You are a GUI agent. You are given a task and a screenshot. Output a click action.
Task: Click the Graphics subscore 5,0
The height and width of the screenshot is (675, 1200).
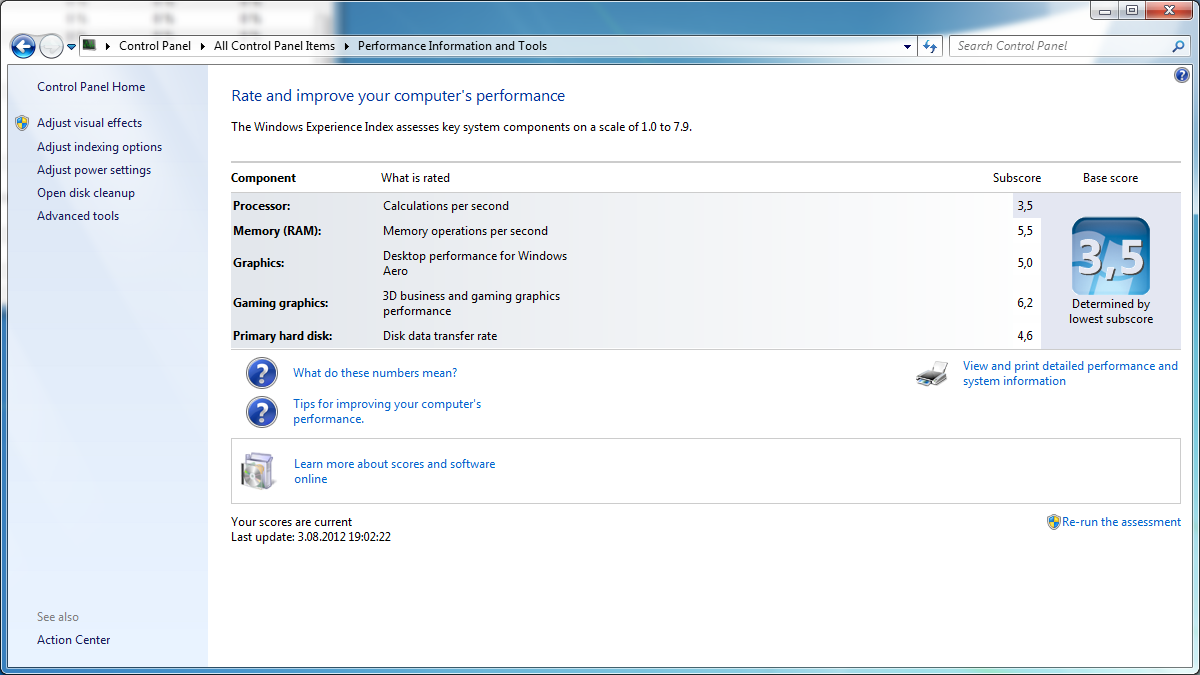(1025, 263)
